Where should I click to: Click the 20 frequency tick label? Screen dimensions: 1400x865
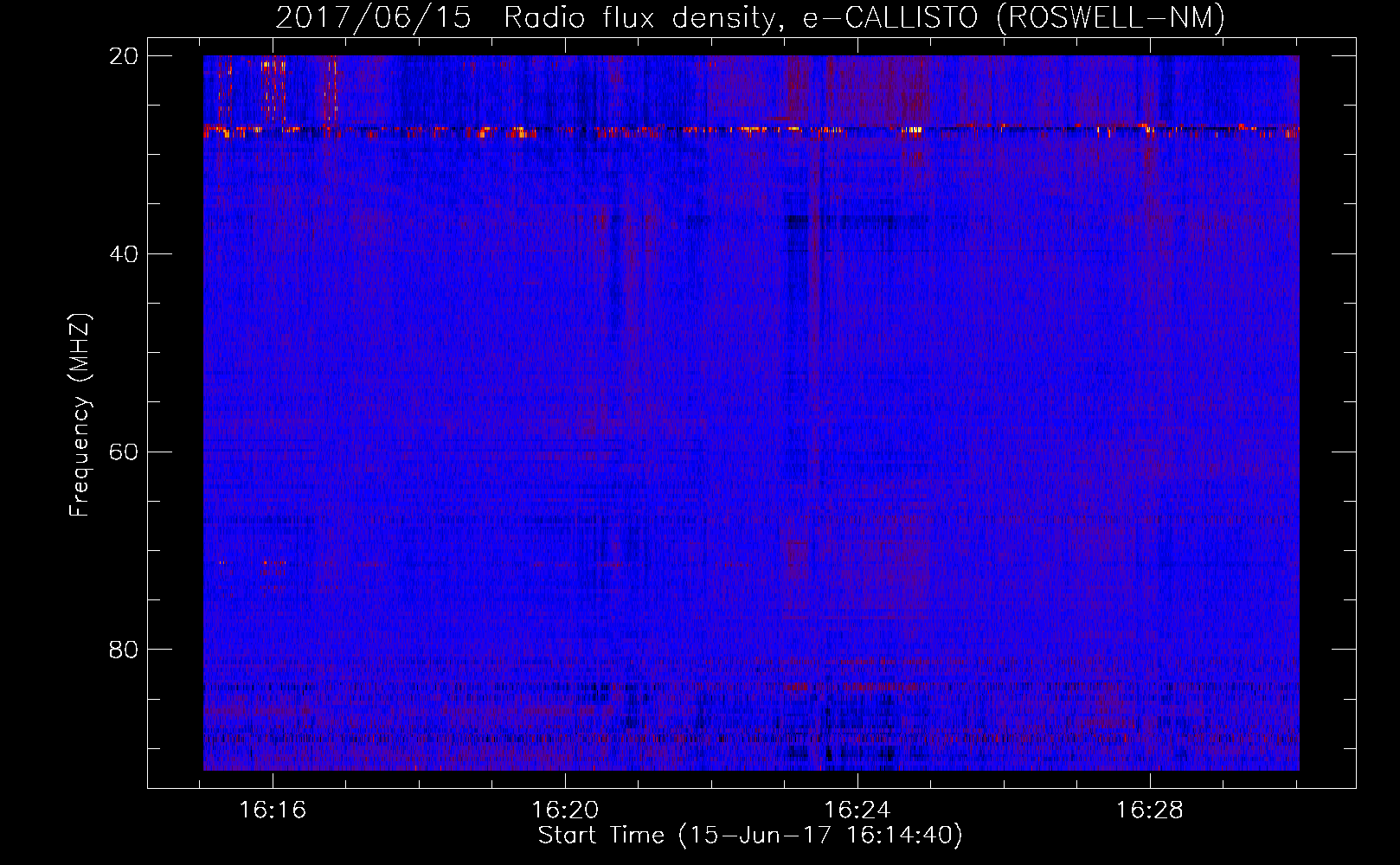click(125, 56)
